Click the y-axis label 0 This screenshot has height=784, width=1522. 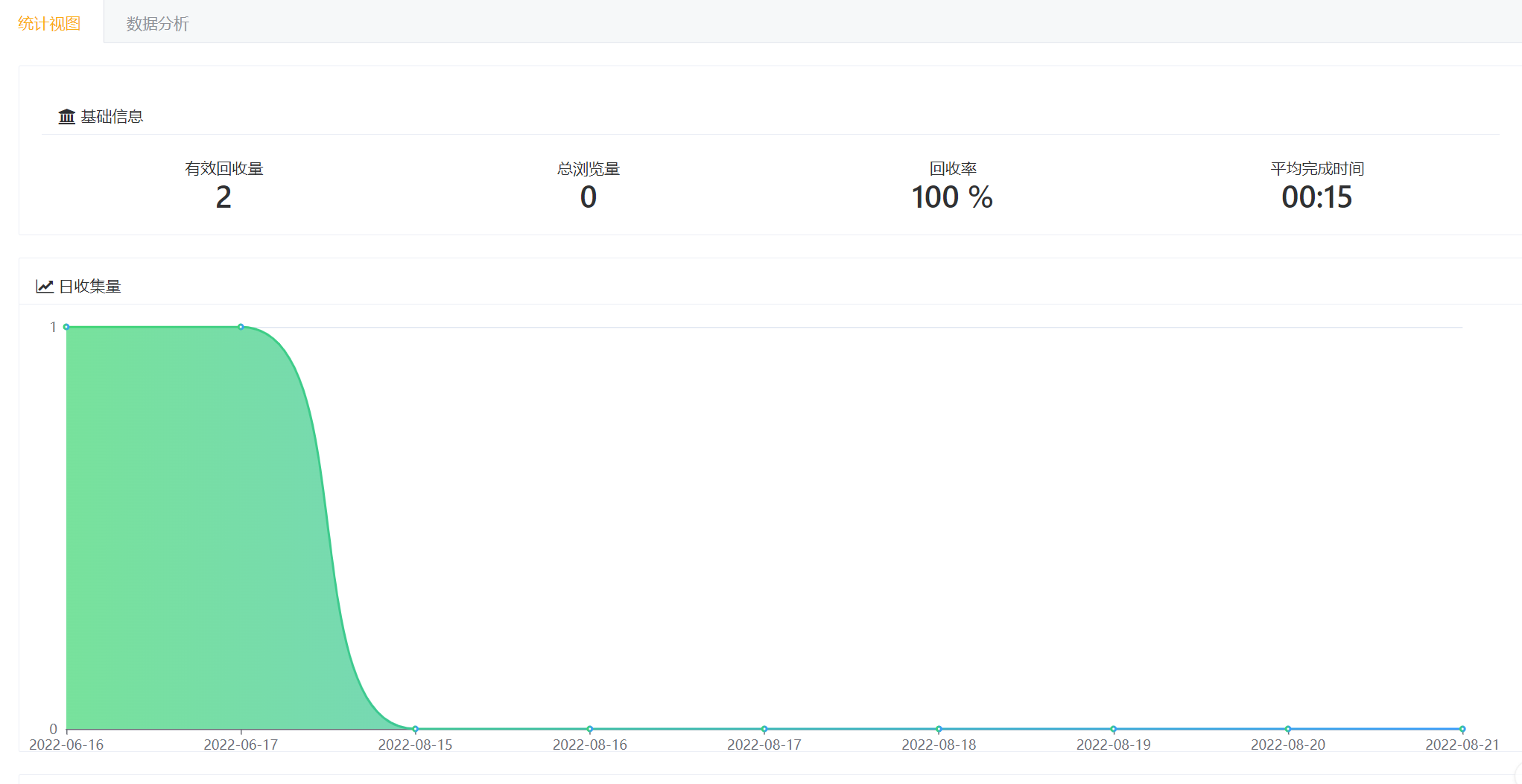(x=53, y=729)
